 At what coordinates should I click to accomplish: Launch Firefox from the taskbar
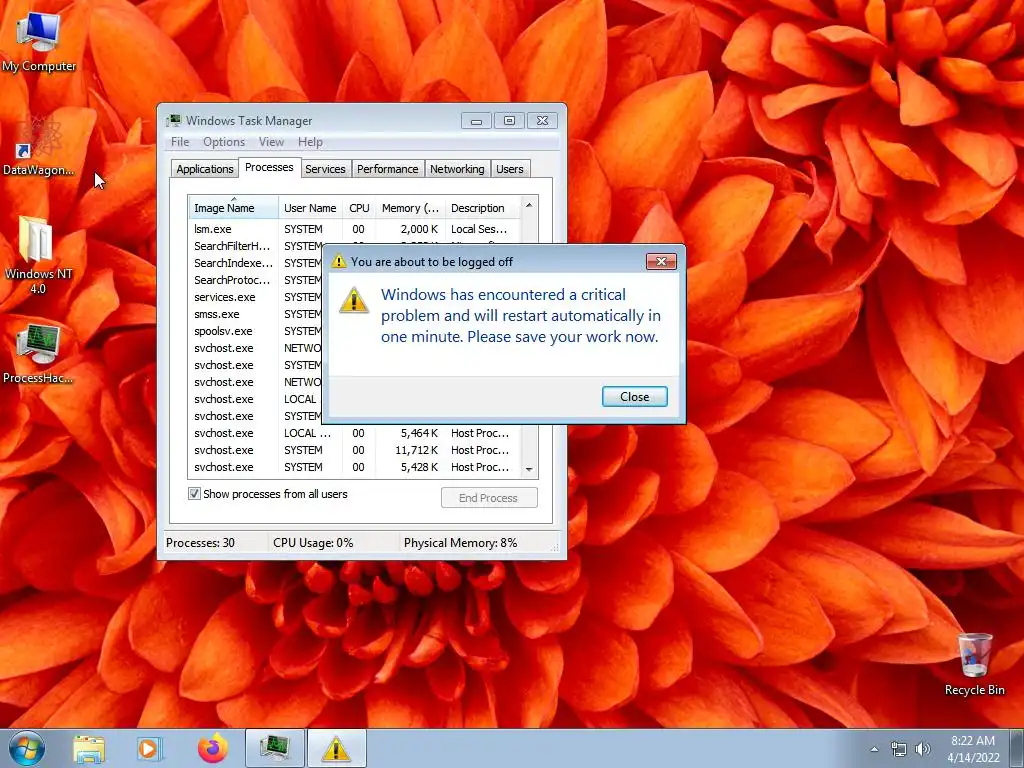213,748
